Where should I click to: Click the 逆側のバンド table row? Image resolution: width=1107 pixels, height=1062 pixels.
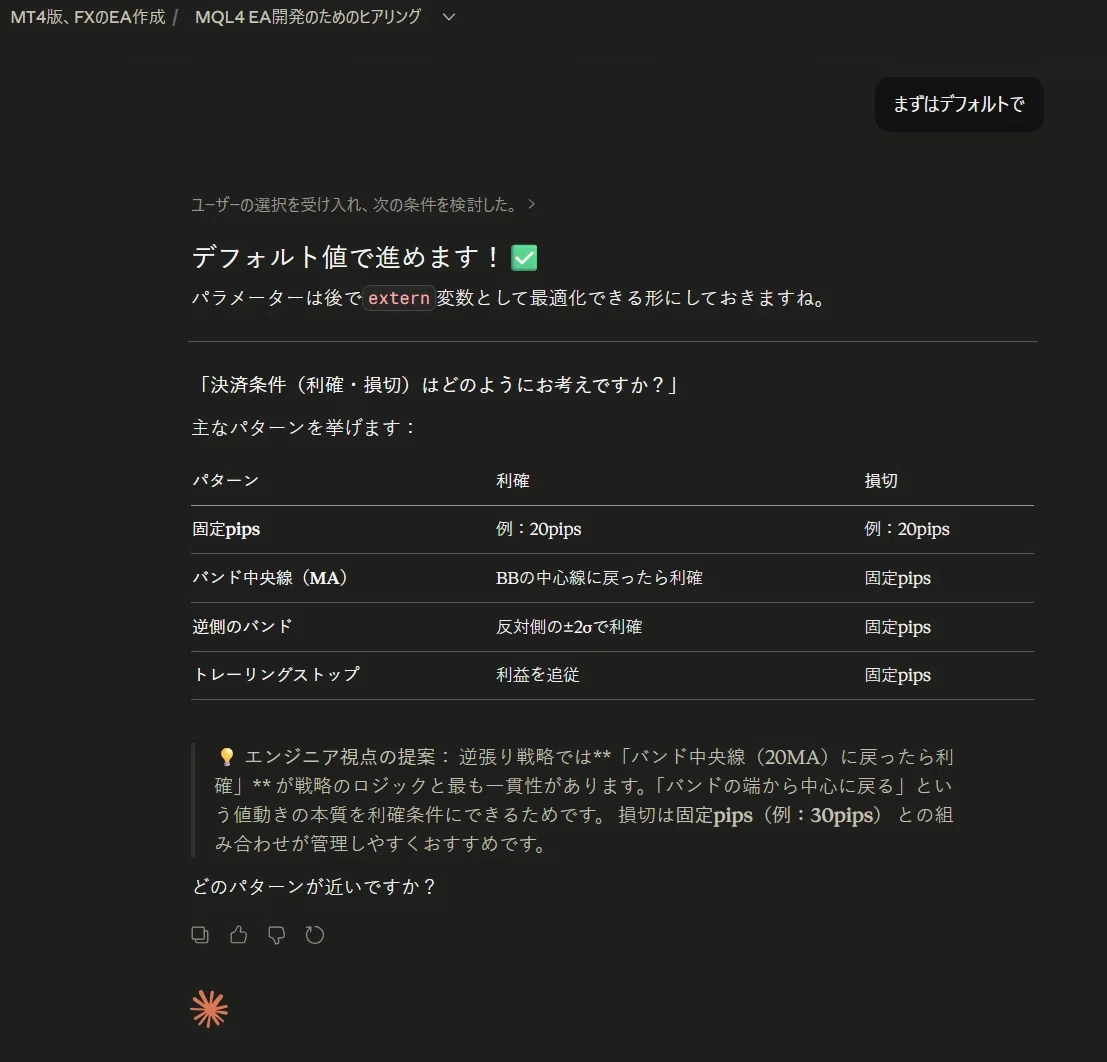pos(612,627)
